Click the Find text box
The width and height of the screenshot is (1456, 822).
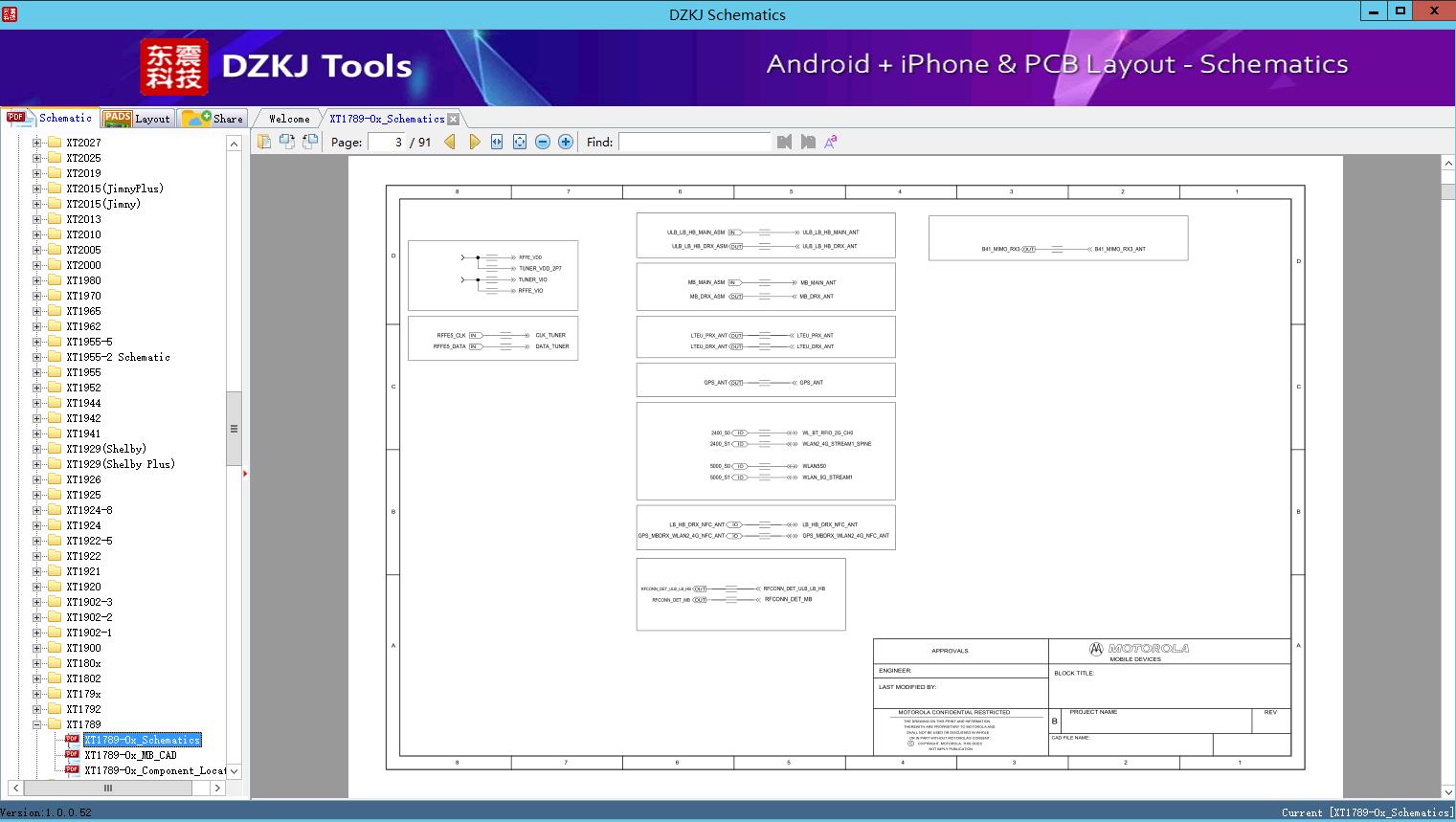coord(695,142)
